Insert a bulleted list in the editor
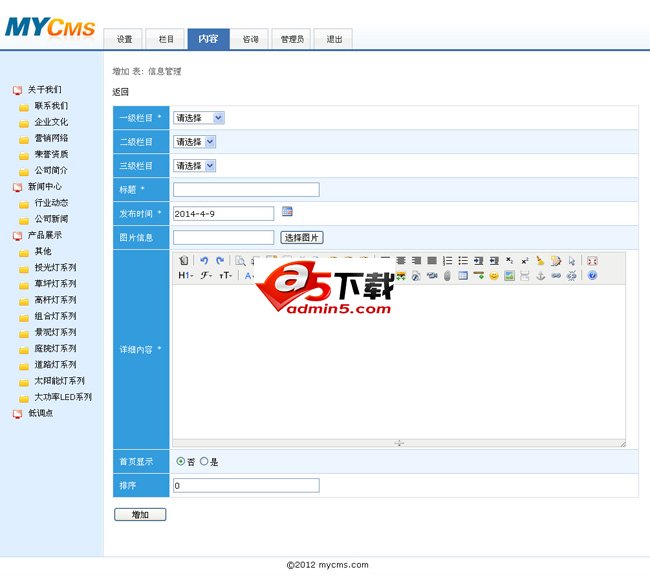 click(x=463, y=261)
